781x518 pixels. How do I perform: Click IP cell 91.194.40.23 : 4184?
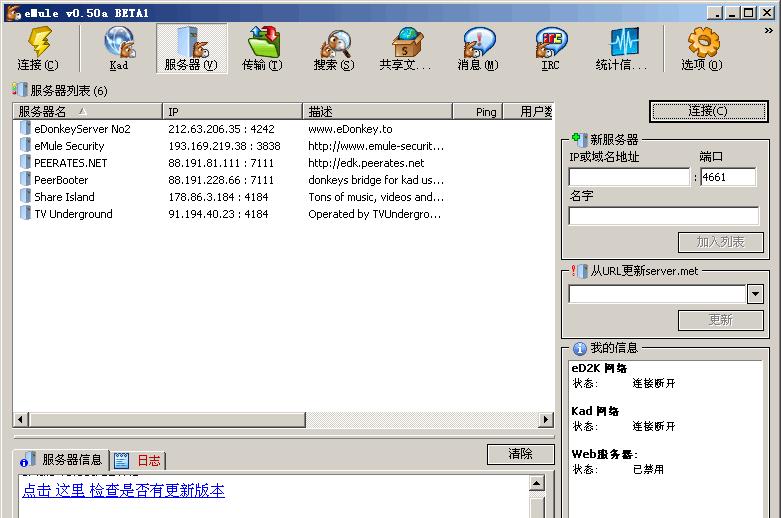(x=218, y=214)
